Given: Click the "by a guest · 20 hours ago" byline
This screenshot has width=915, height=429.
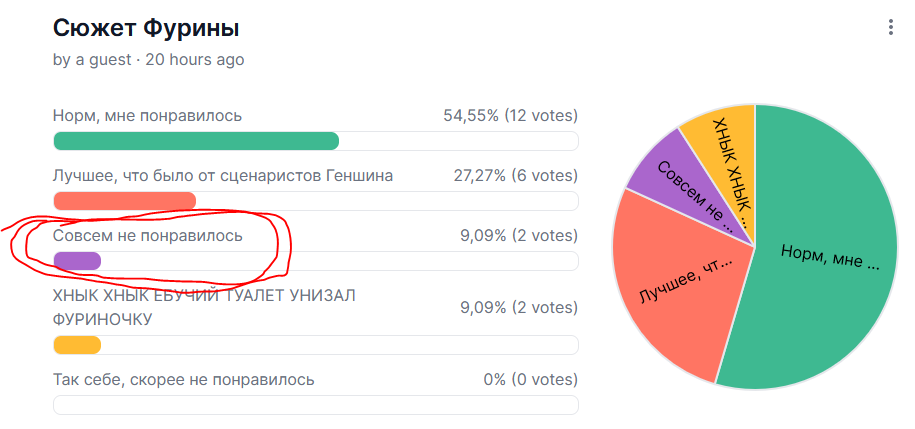Looking at the screenshot, I should tap(148, 60).
